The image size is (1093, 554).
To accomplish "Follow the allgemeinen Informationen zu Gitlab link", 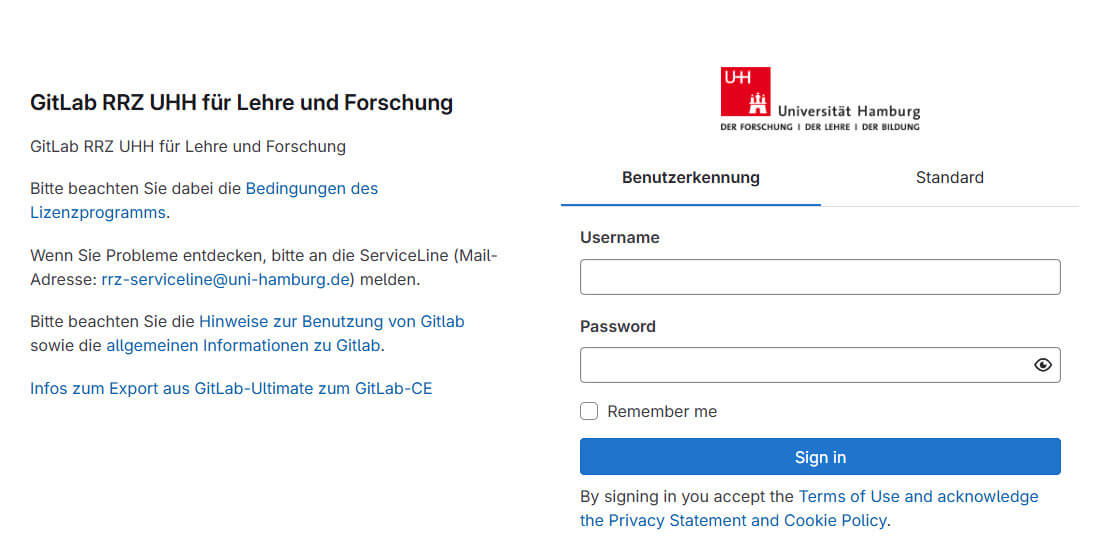I will point(244,345).
